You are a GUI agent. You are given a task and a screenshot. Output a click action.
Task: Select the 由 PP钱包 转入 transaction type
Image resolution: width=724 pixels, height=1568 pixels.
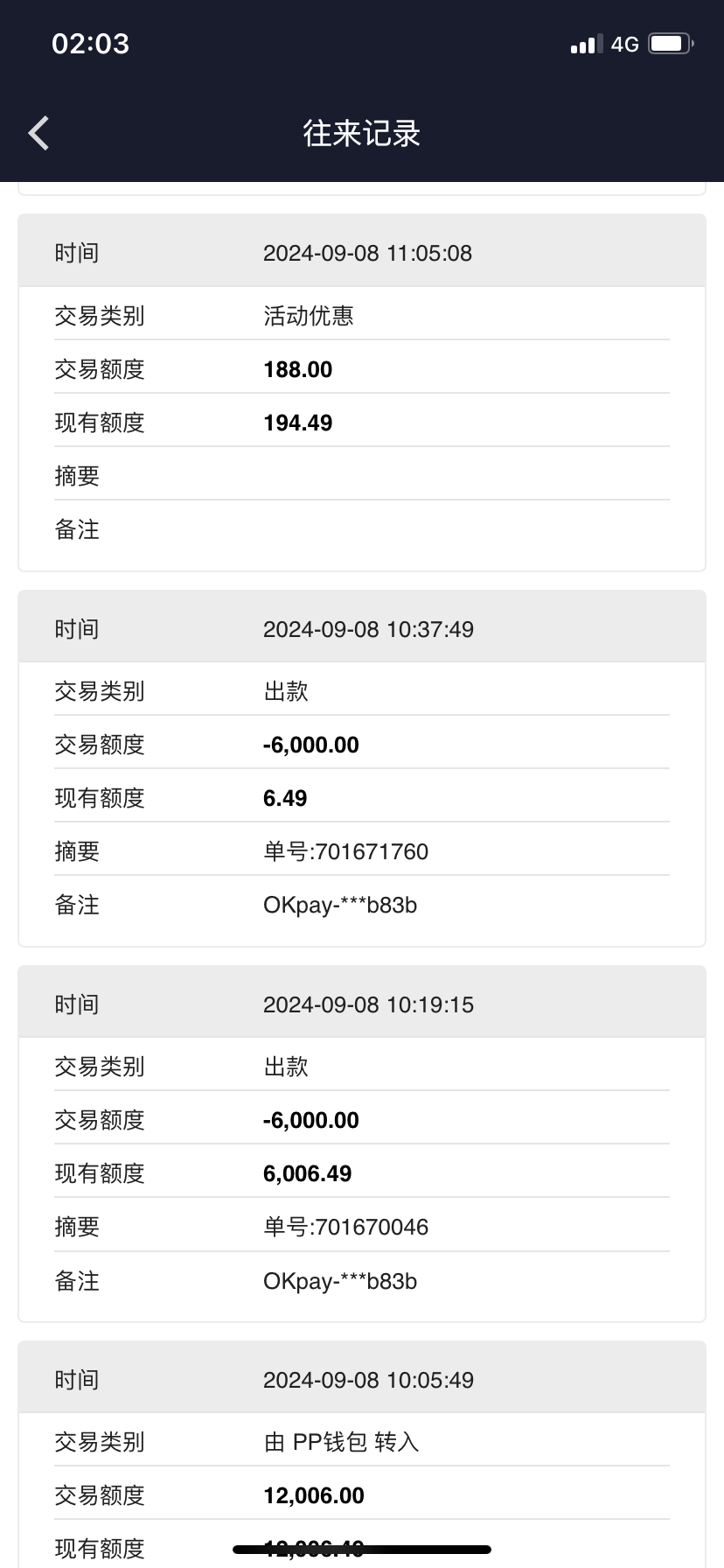(x=341, y=1441)
